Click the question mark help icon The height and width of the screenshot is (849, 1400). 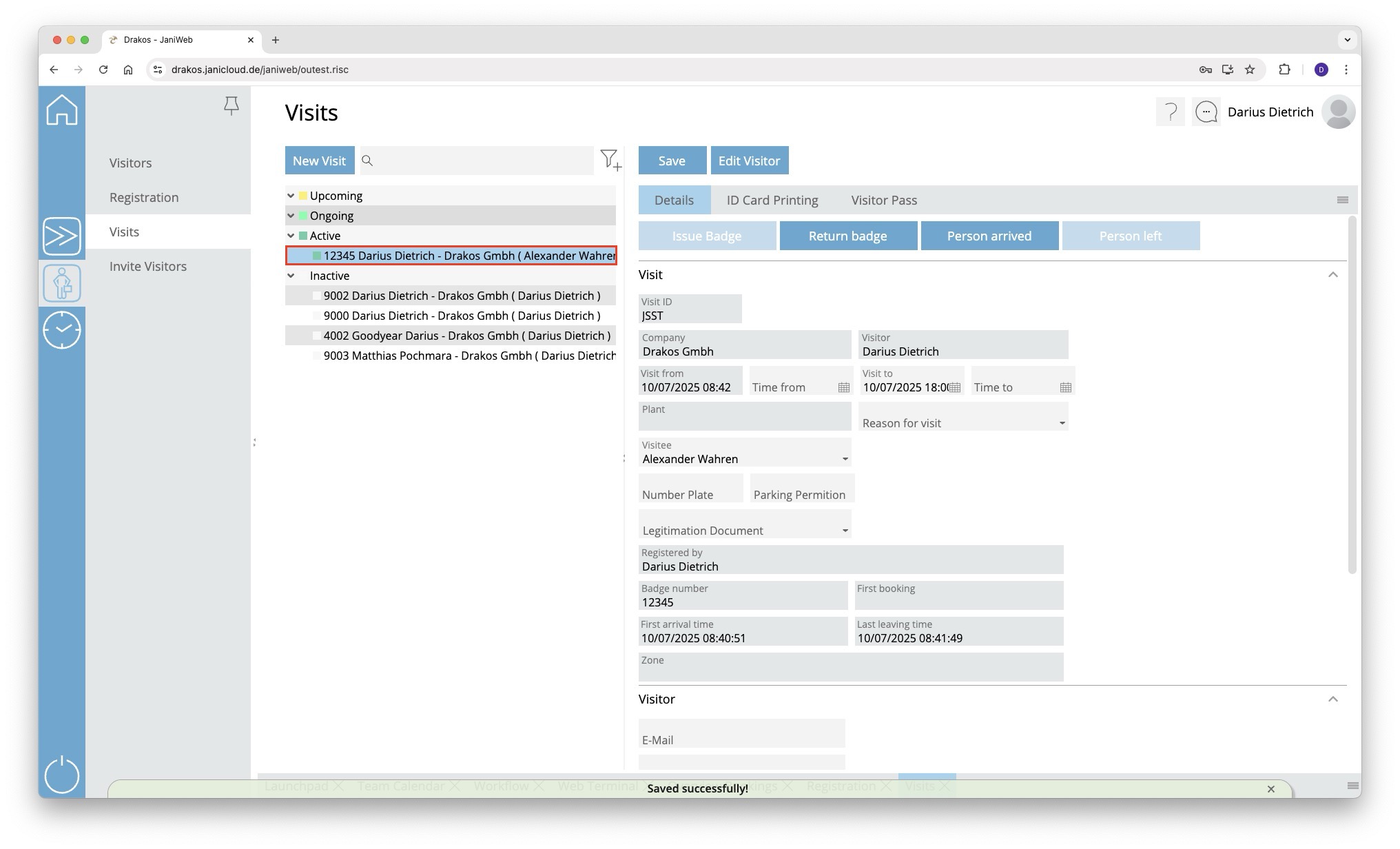[x=1170, y=112]
